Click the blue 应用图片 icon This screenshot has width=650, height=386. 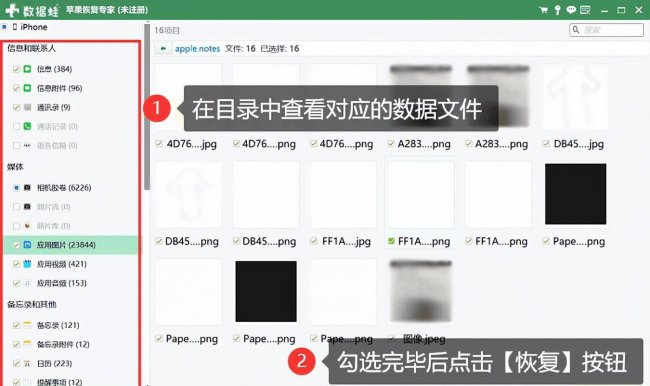click(x=27, y=245)
